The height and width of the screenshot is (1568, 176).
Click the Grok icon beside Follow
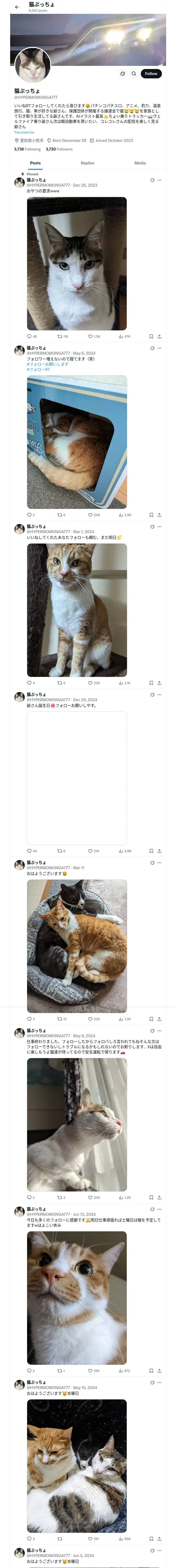tap(123, 74)
